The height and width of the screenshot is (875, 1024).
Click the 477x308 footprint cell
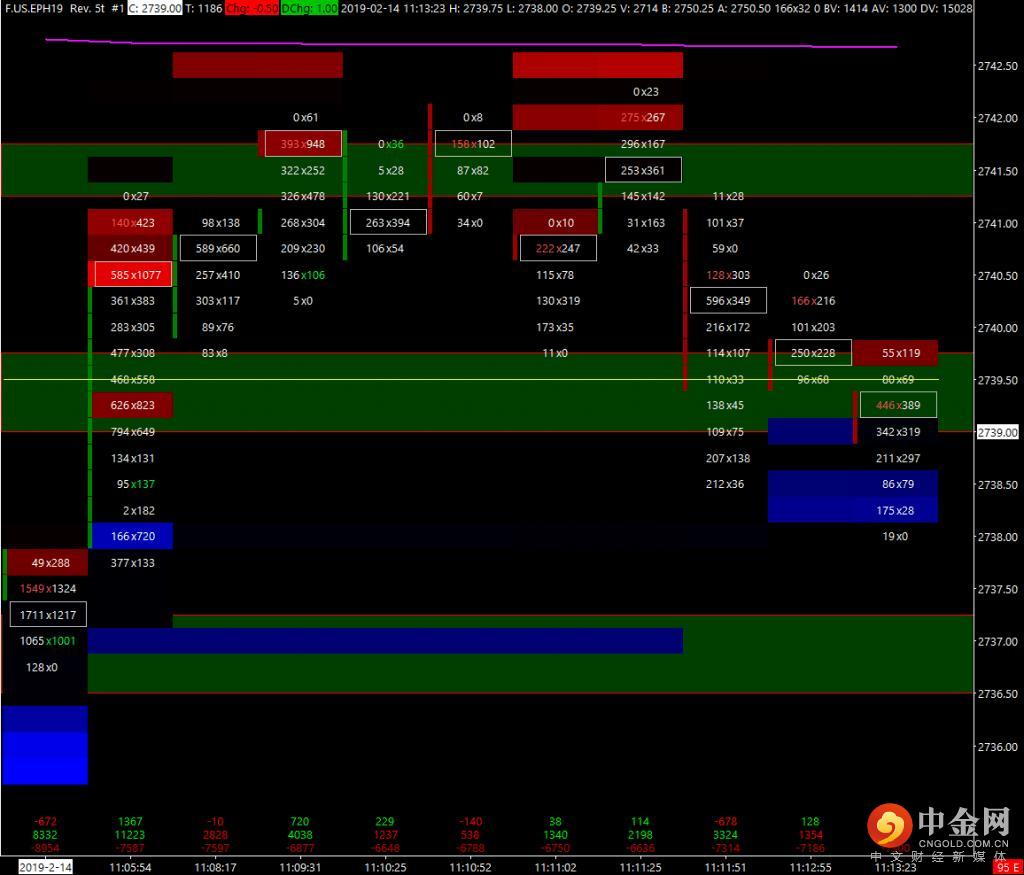[133, 353]
